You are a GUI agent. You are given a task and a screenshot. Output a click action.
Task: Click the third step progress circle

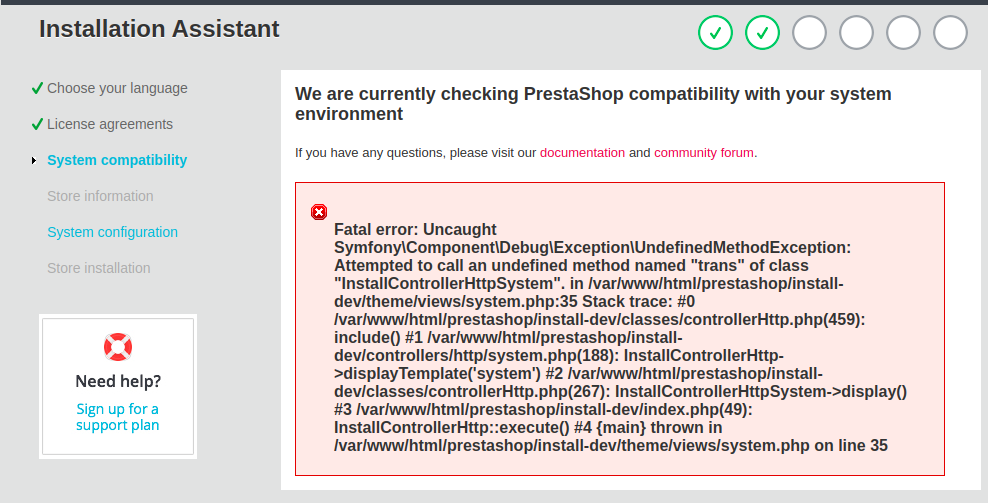[809, 32]
